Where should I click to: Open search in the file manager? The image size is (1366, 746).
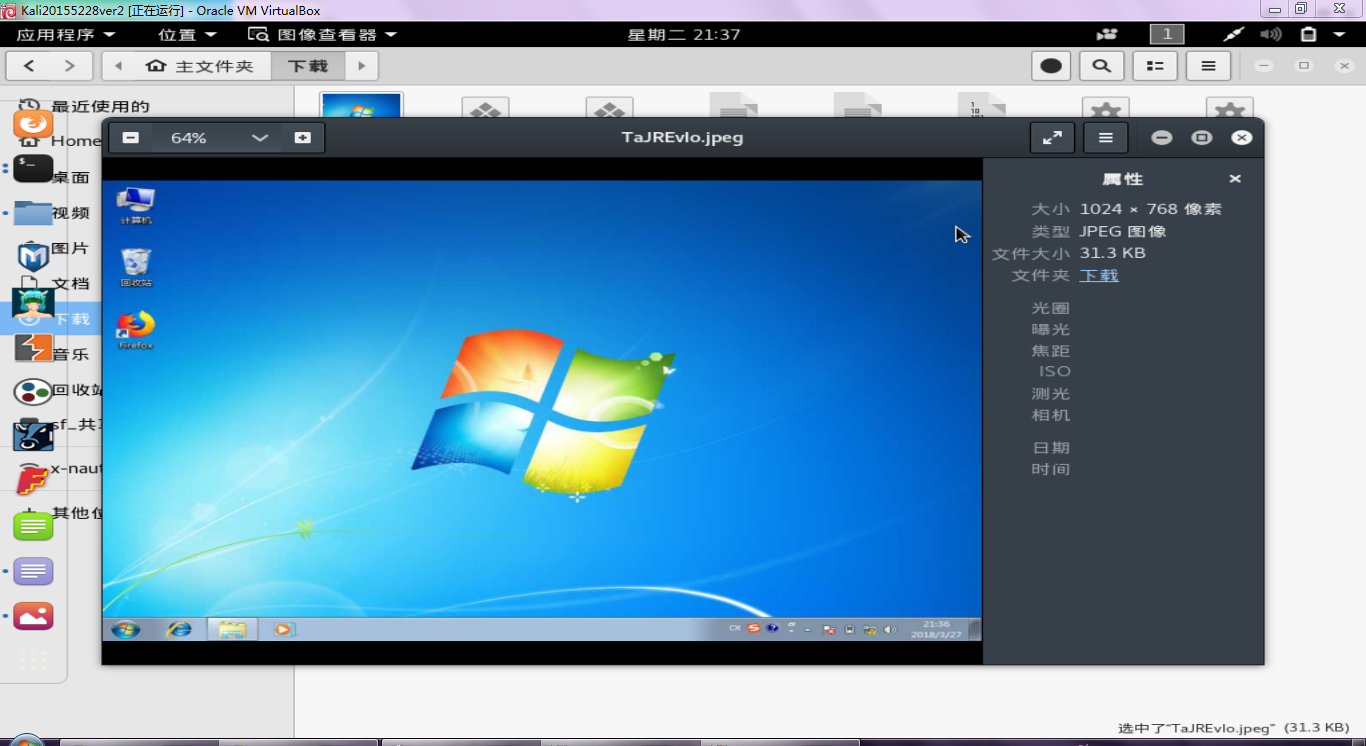1102,66
